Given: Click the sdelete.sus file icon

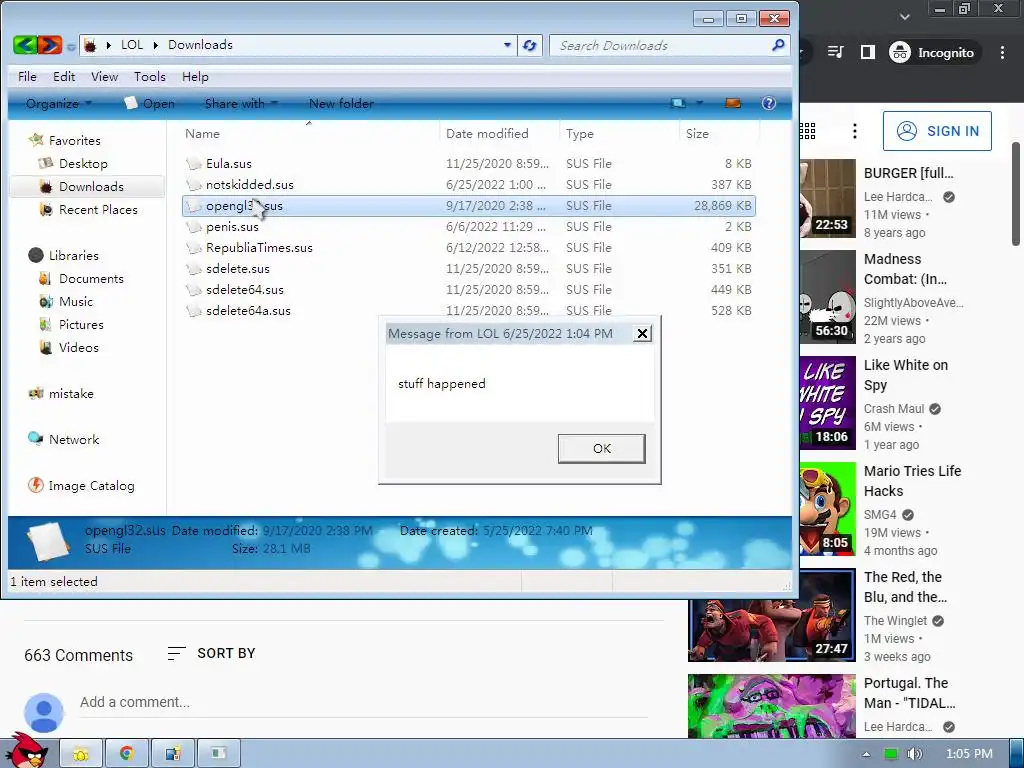Looking at the screenshot, I should click(194, 269).
